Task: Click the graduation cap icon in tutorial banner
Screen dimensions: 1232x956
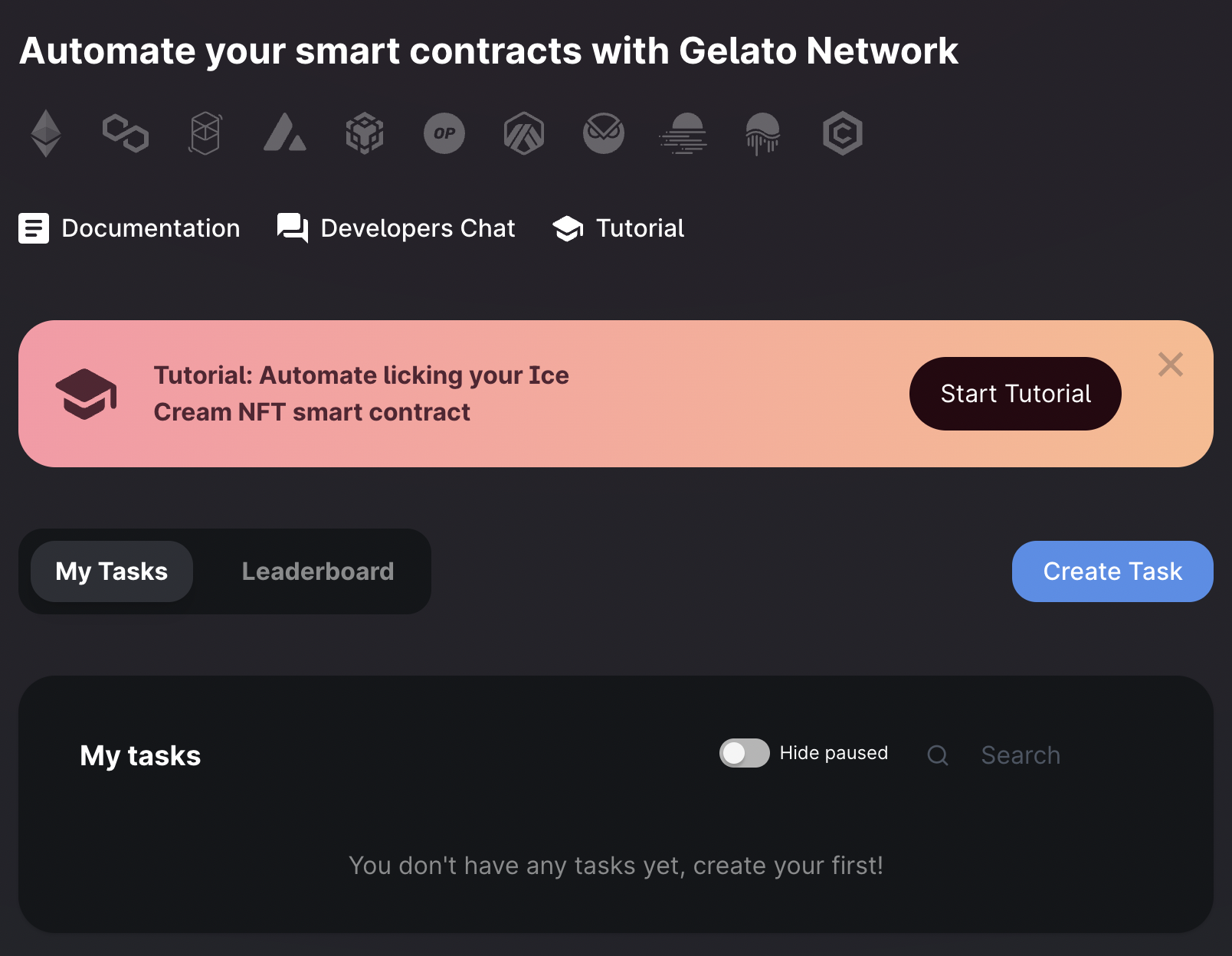Action: click(87, 394)
